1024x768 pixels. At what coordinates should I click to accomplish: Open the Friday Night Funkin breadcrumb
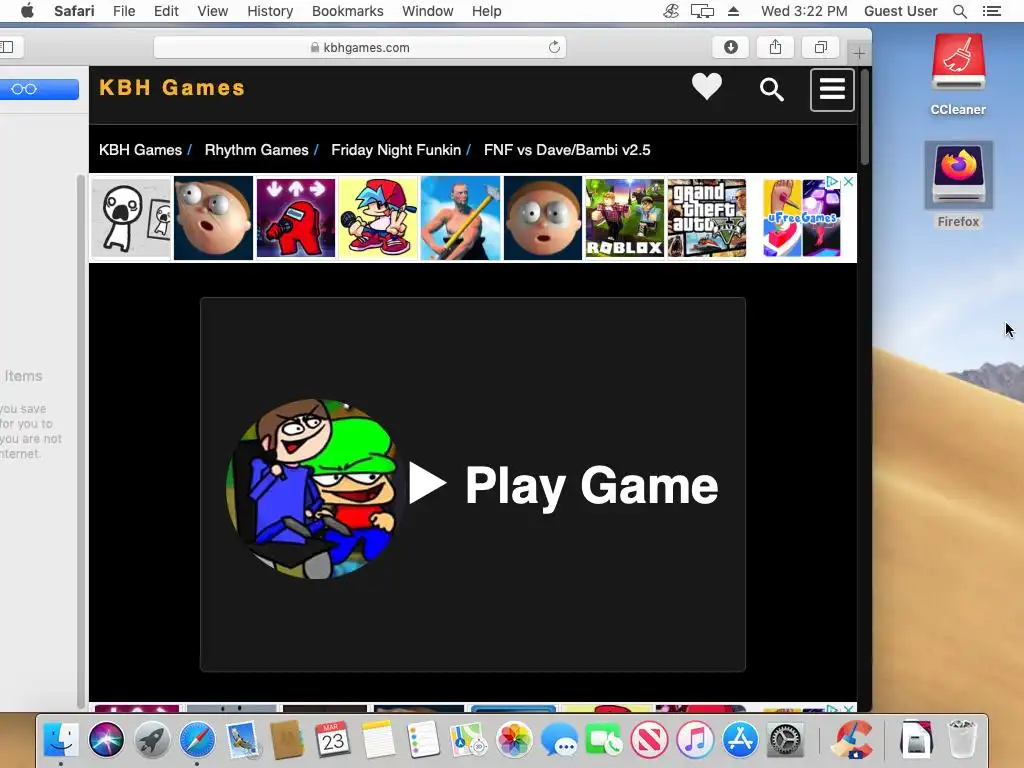pos(396,150)
